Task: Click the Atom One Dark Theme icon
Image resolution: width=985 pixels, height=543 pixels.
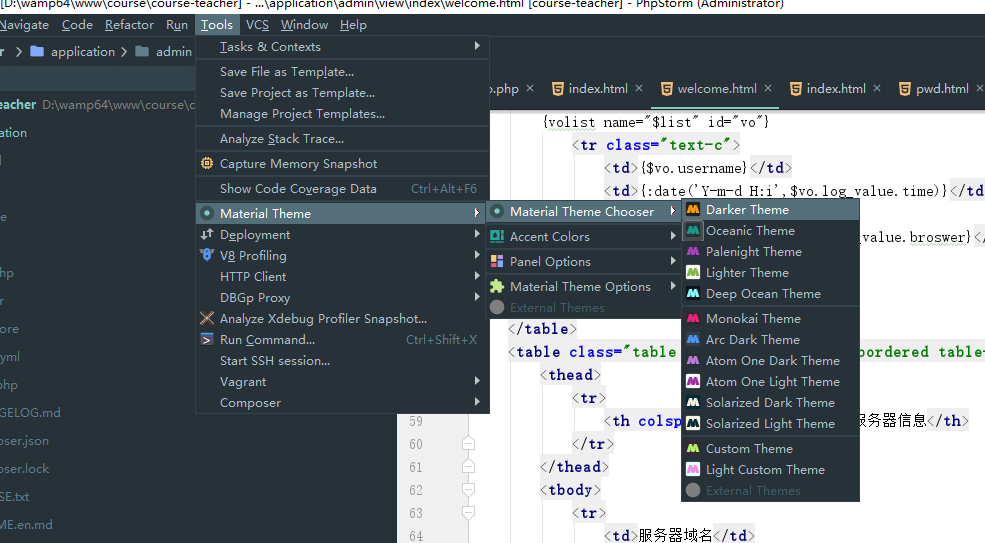Action: click(x=693, y=361)
